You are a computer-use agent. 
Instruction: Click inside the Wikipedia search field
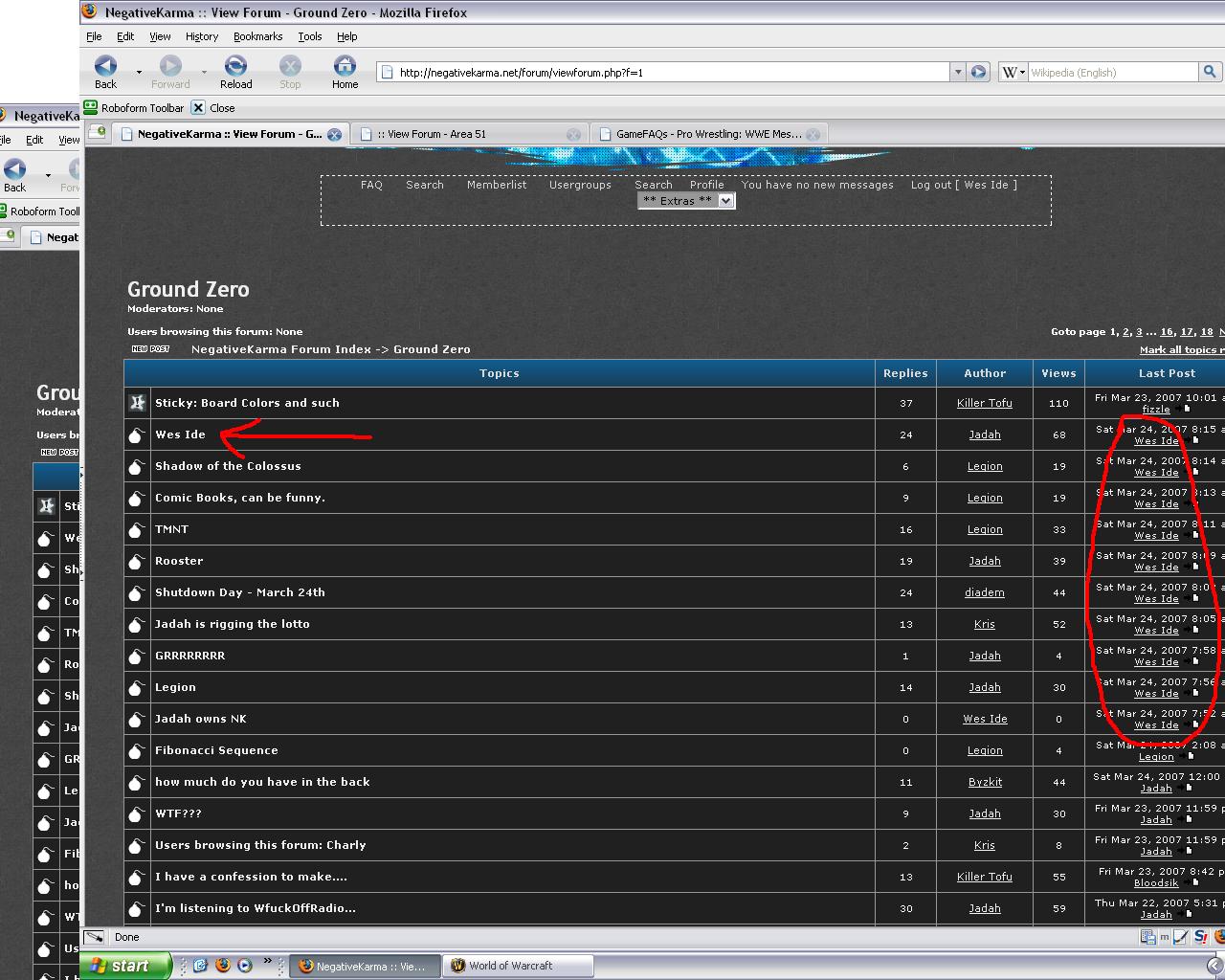(x=1110, y=72)
